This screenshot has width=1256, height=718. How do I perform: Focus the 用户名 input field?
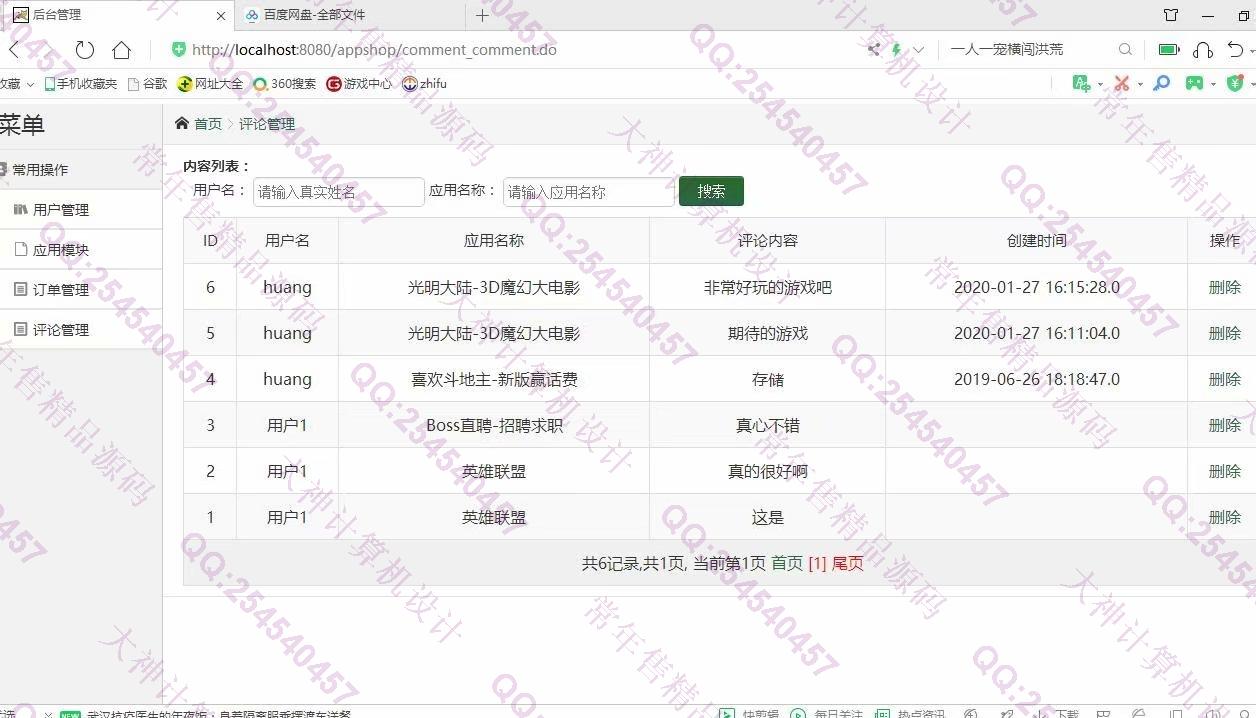tap(339, 192)
